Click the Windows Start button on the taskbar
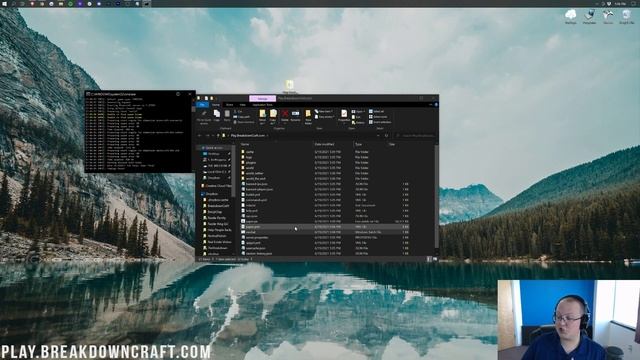Screen dimensions: 640x360 [4, 3]
